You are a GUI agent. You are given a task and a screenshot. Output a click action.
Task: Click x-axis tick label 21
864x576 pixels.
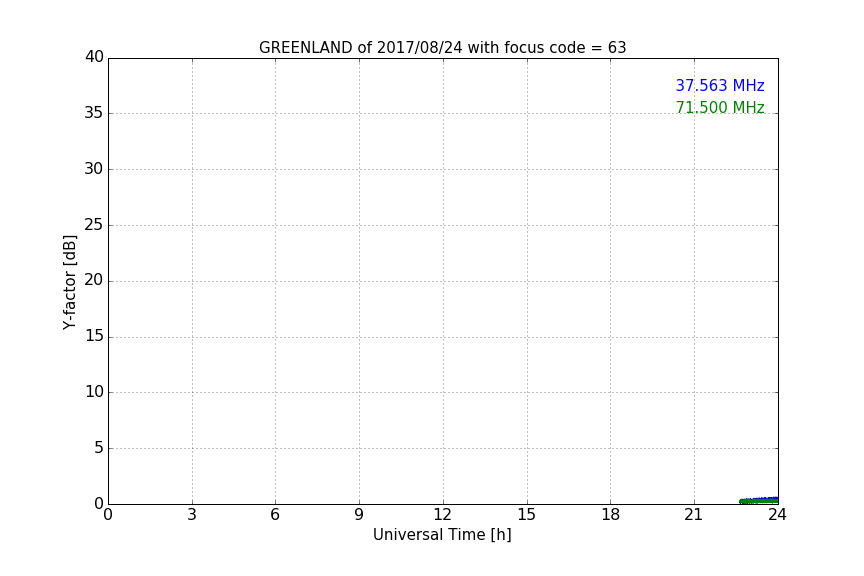[x=694, y=515]
